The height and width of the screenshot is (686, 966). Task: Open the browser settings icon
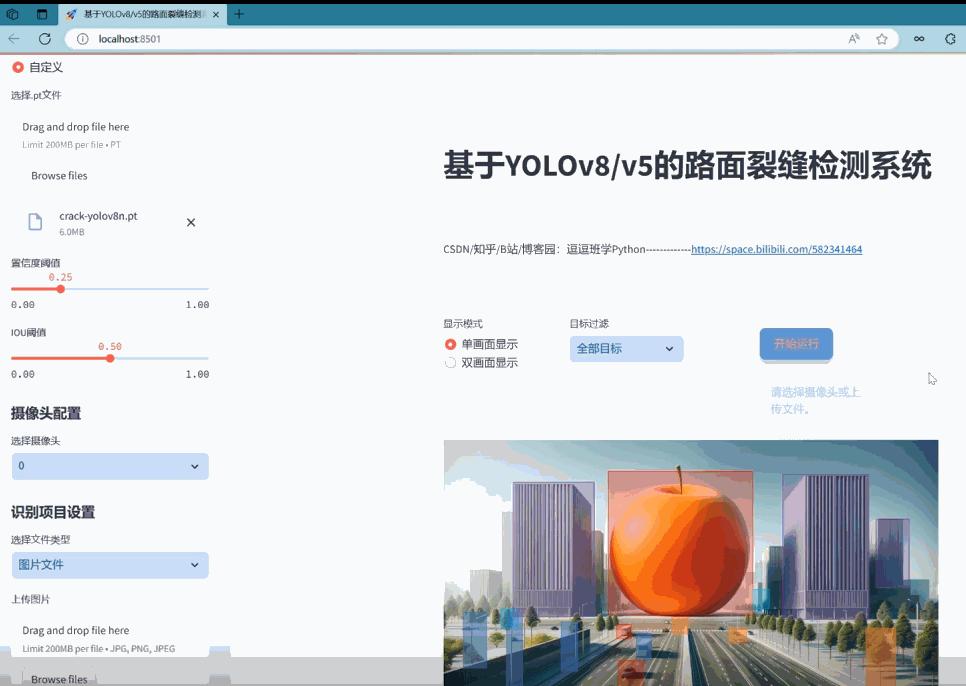coord(950,39)
